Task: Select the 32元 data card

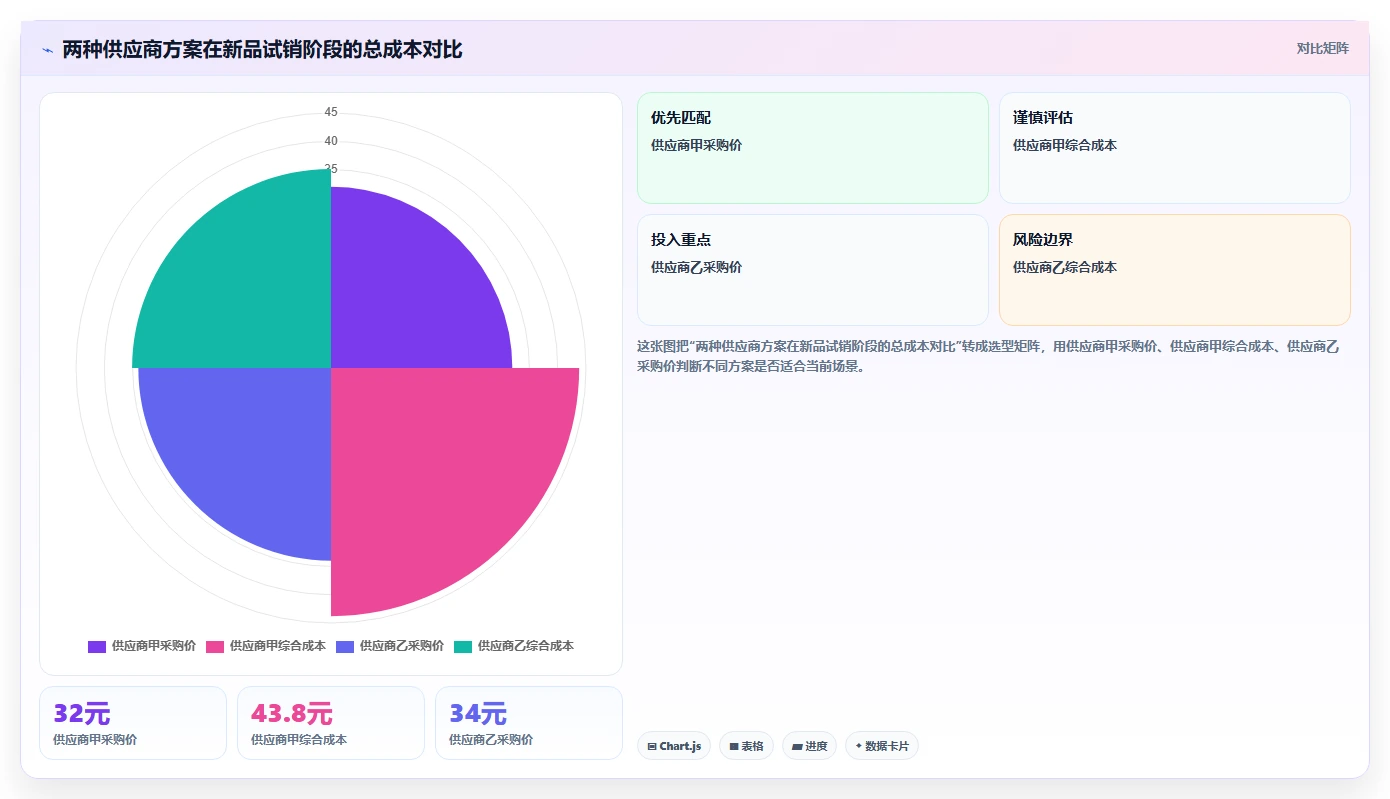Action: click(133, 723)
